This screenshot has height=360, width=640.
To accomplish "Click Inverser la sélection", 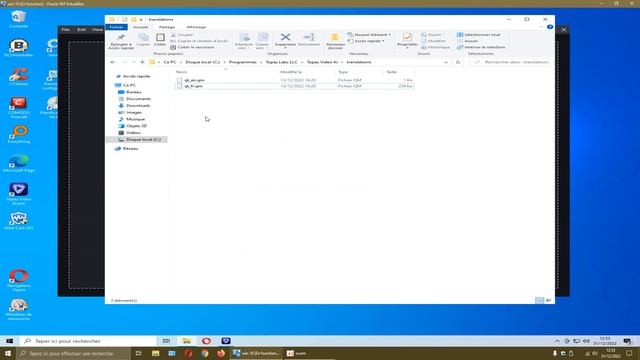I will 481,47.
